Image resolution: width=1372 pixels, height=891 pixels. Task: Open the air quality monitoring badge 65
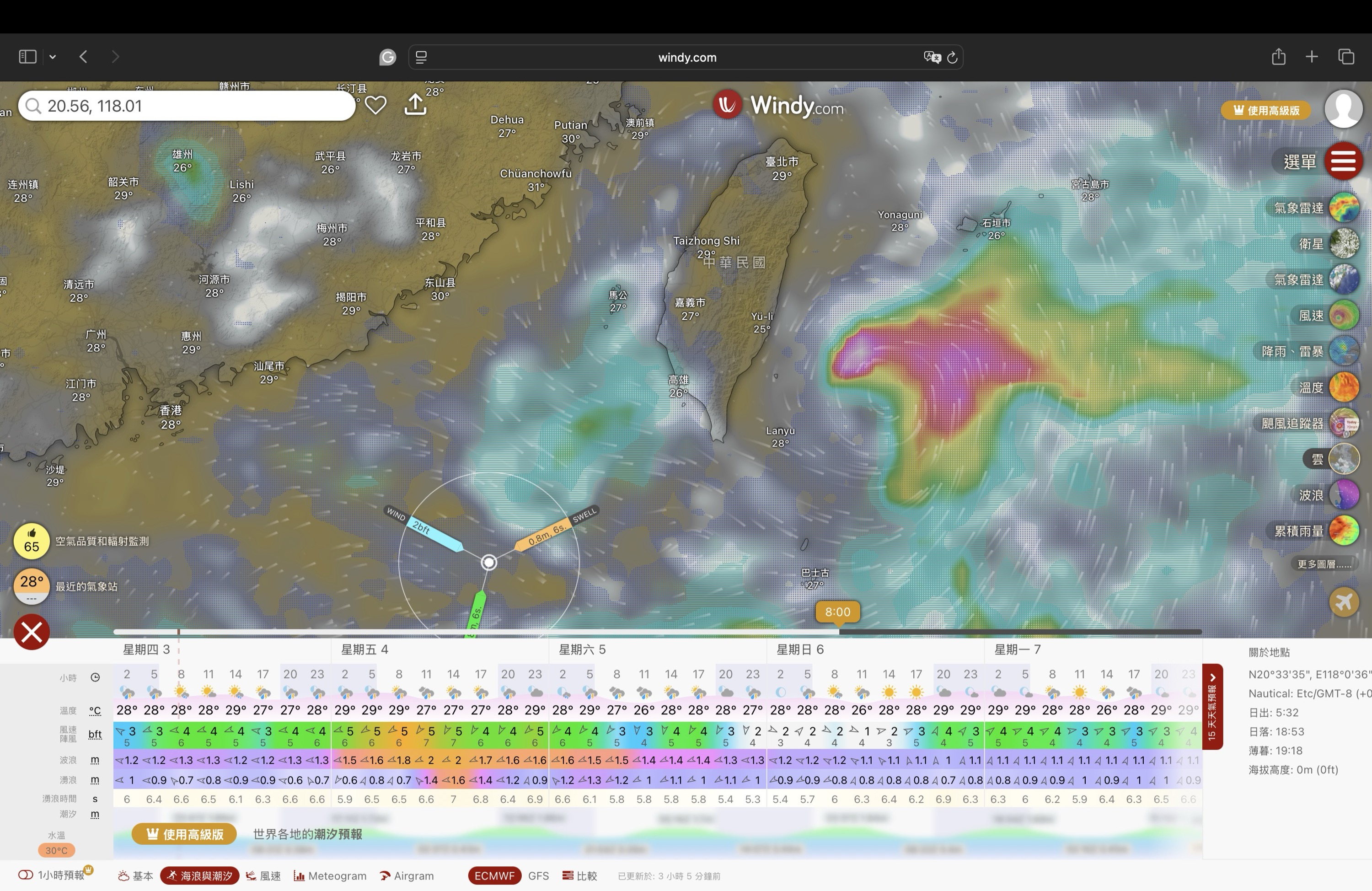(31, 541)
